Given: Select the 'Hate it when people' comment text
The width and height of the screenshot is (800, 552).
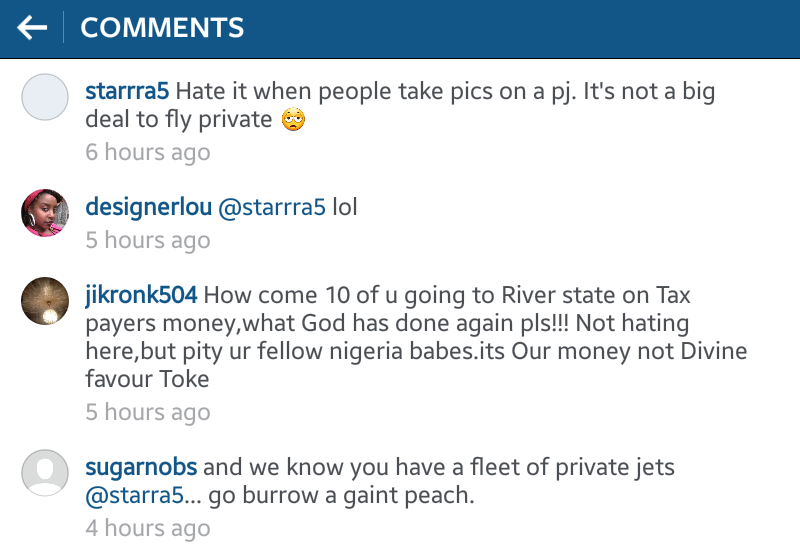Looking at the screenshot, I should (x=445, y=92).
